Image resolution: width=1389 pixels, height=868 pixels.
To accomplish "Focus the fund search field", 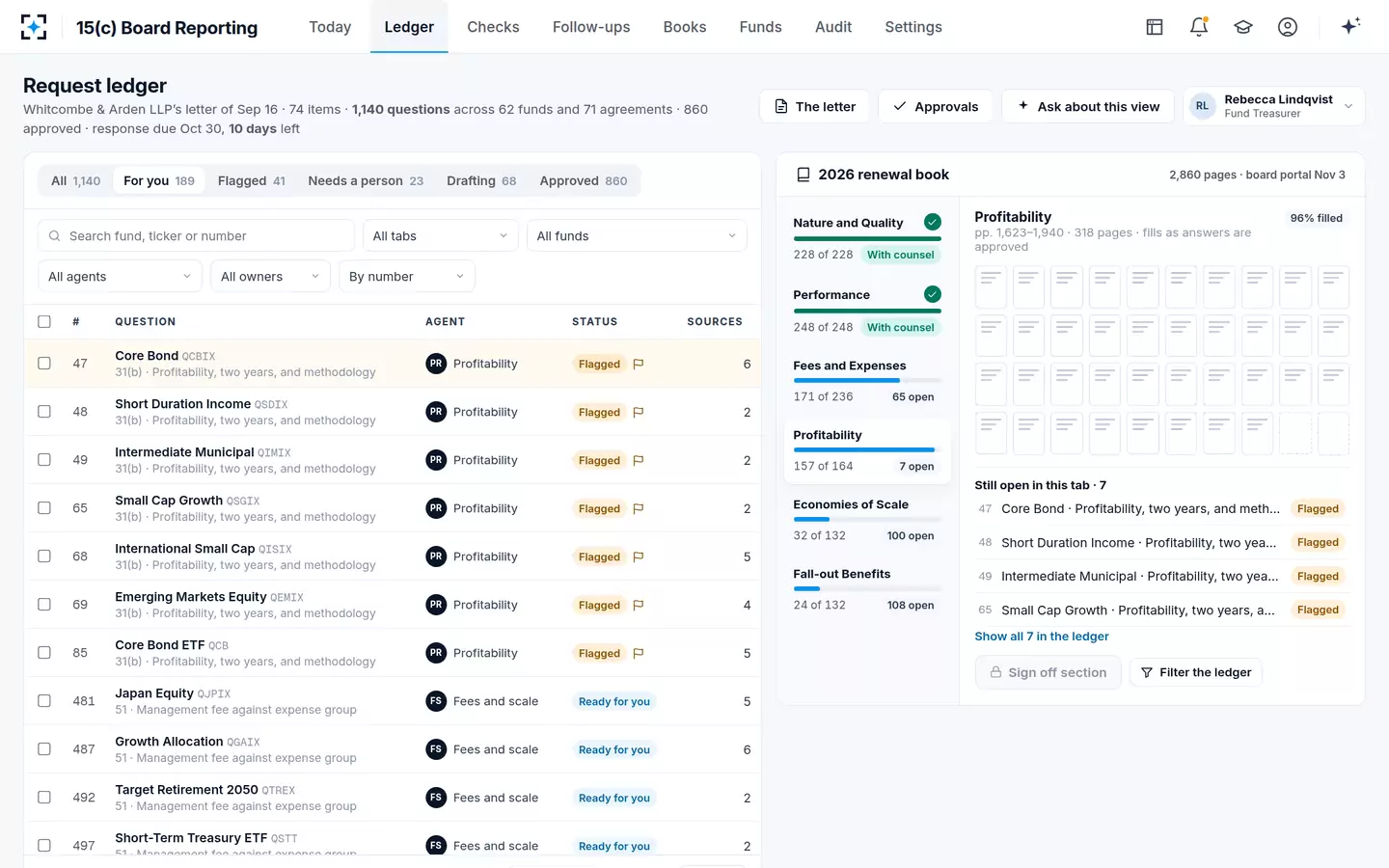I will click(196, 235).
